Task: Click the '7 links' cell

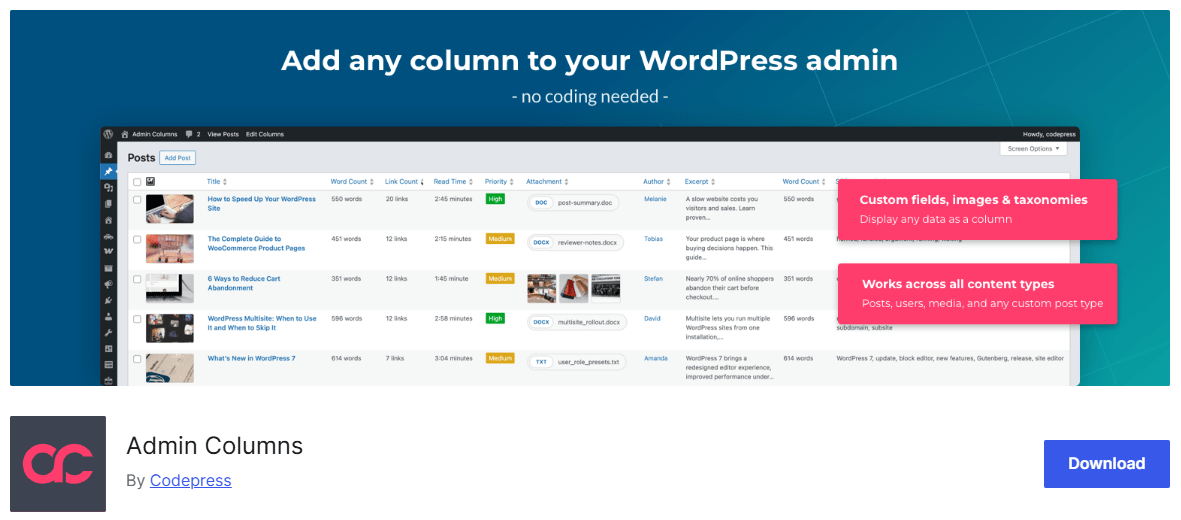Action: [x=395, y=358]
